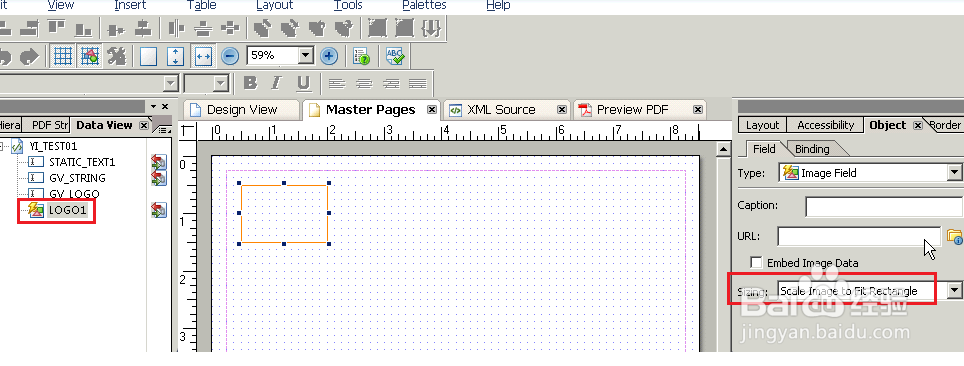The width and height of the screenshot is (964, 366).
Task: Open the Layout palette tab
Action: pyautogui.click(x=762, y=125)
